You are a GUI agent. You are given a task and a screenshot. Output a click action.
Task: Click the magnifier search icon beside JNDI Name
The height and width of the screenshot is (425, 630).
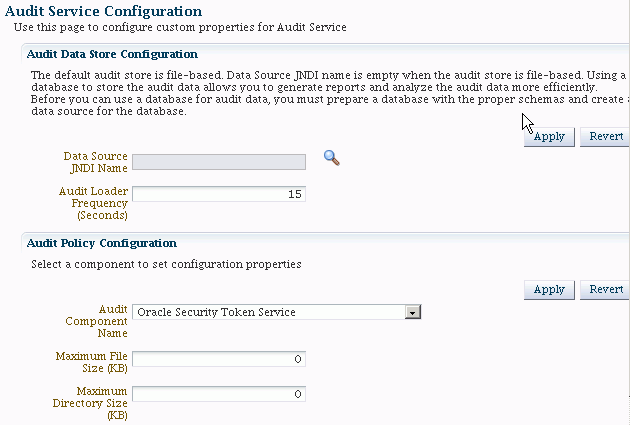332,157
